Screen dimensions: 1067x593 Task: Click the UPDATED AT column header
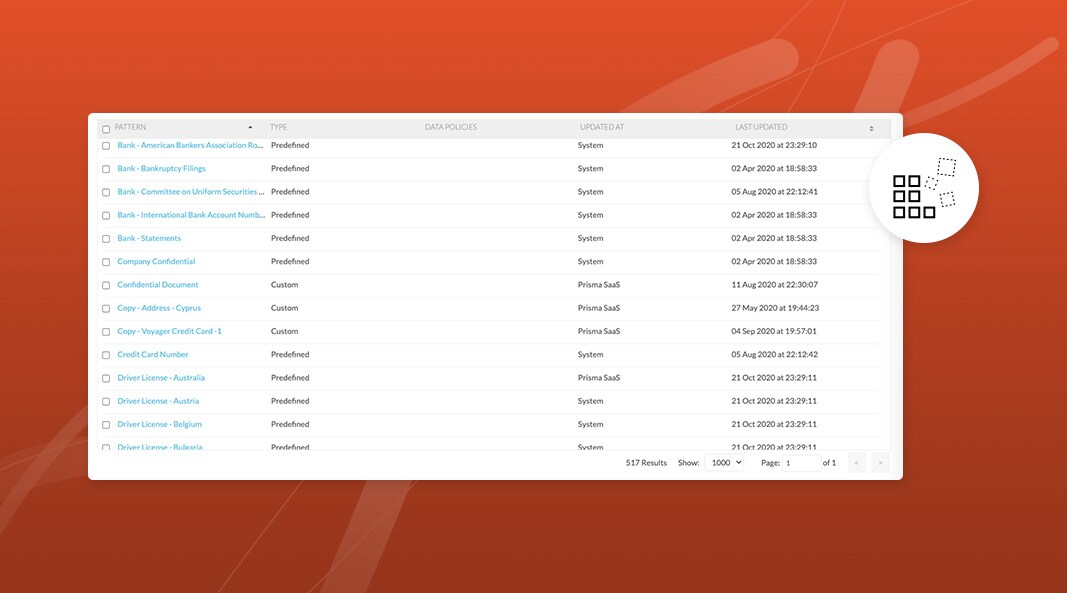pos(602,127)
